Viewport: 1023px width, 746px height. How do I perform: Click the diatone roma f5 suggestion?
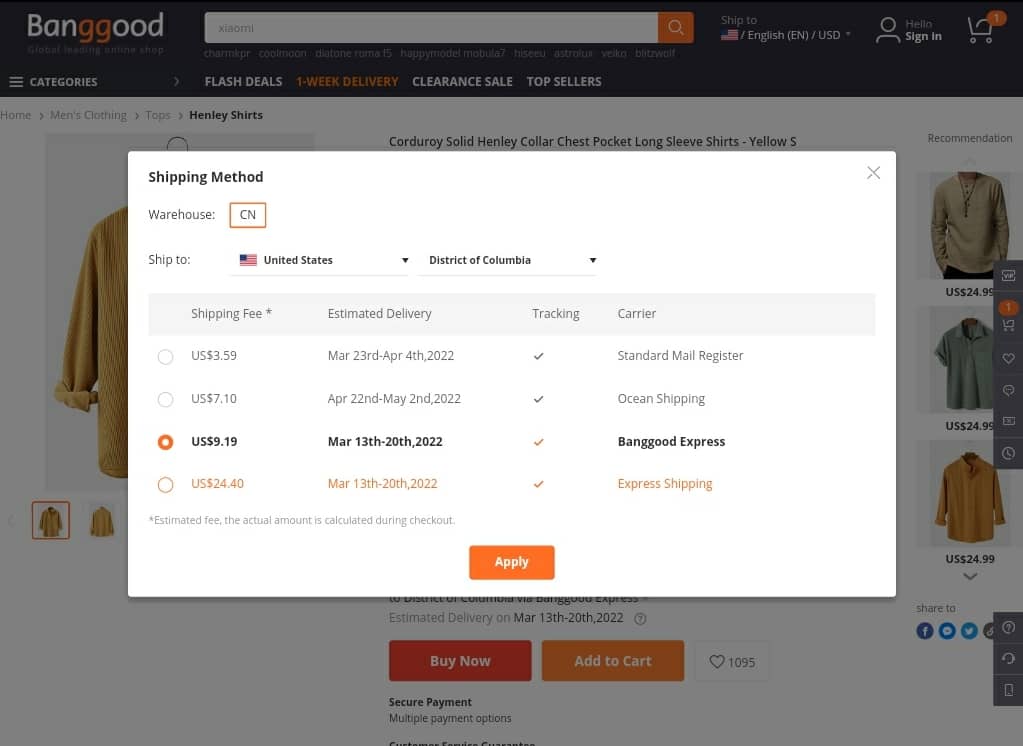click(353, 53)
